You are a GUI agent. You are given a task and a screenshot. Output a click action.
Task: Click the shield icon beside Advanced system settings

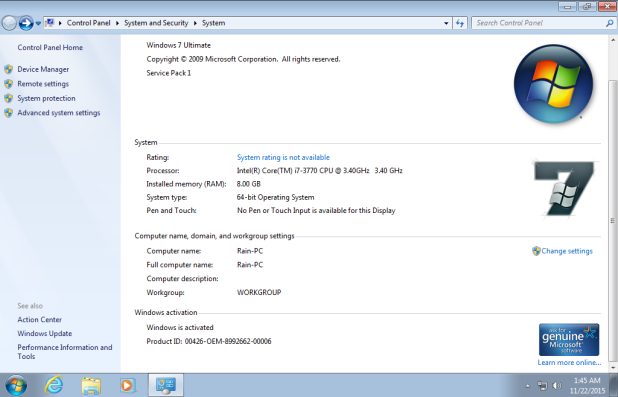pos(9,113)
